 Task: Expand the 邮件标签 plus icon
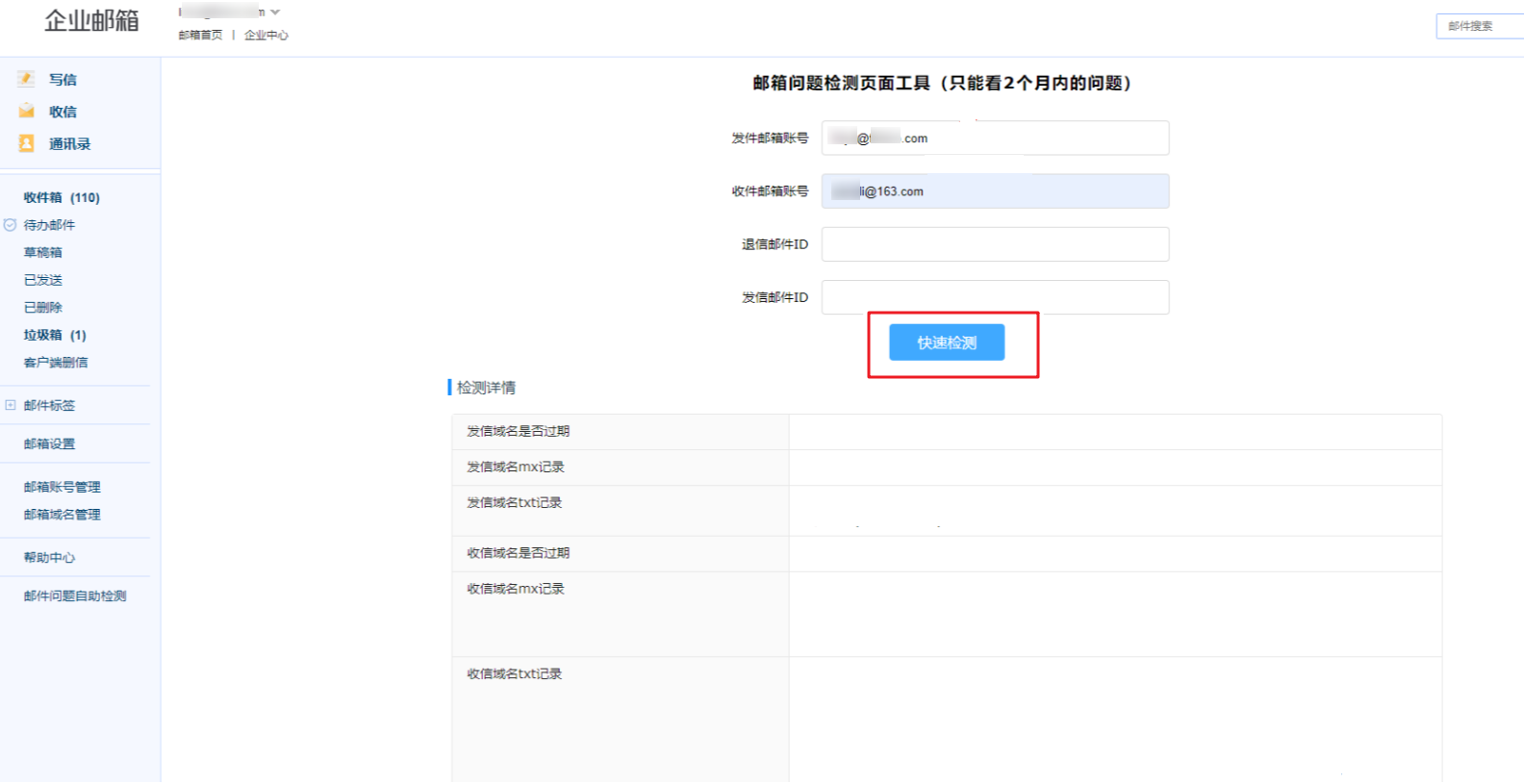[11, 405]
